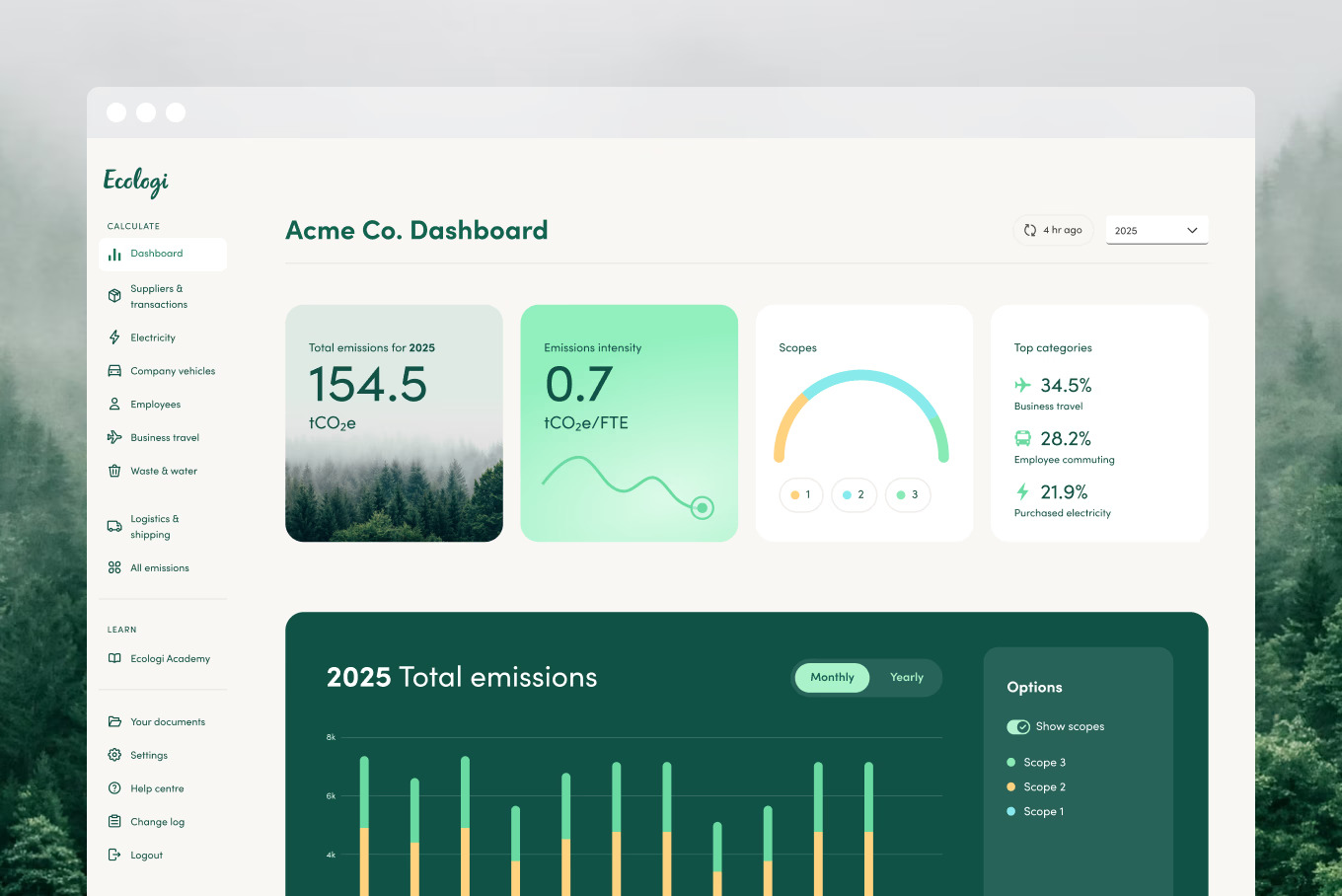Click the Business travel airplane icon in sidebar
The height and width of the screenshot is (896, 1342).
tap(114, 437)
